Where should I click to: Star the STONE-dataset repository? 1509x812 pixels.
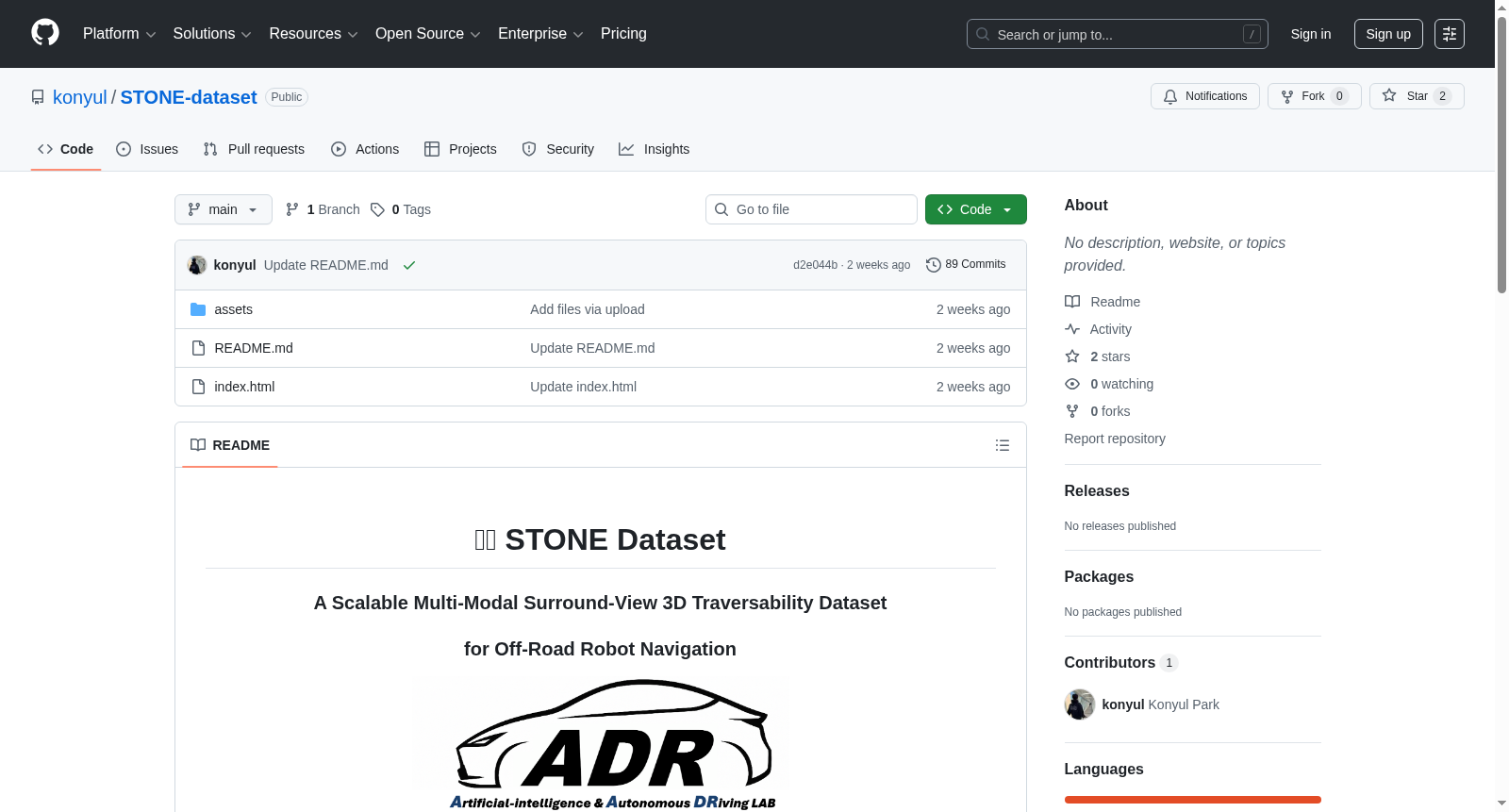pyautogui.click(x=1417, y=96)
